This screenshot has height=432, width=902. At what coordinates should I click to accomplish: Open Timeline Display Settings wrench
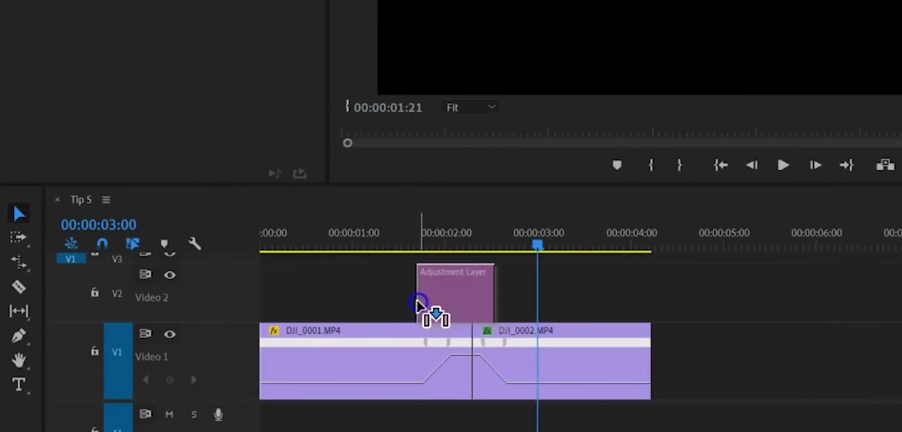click(x=194, y=243)
